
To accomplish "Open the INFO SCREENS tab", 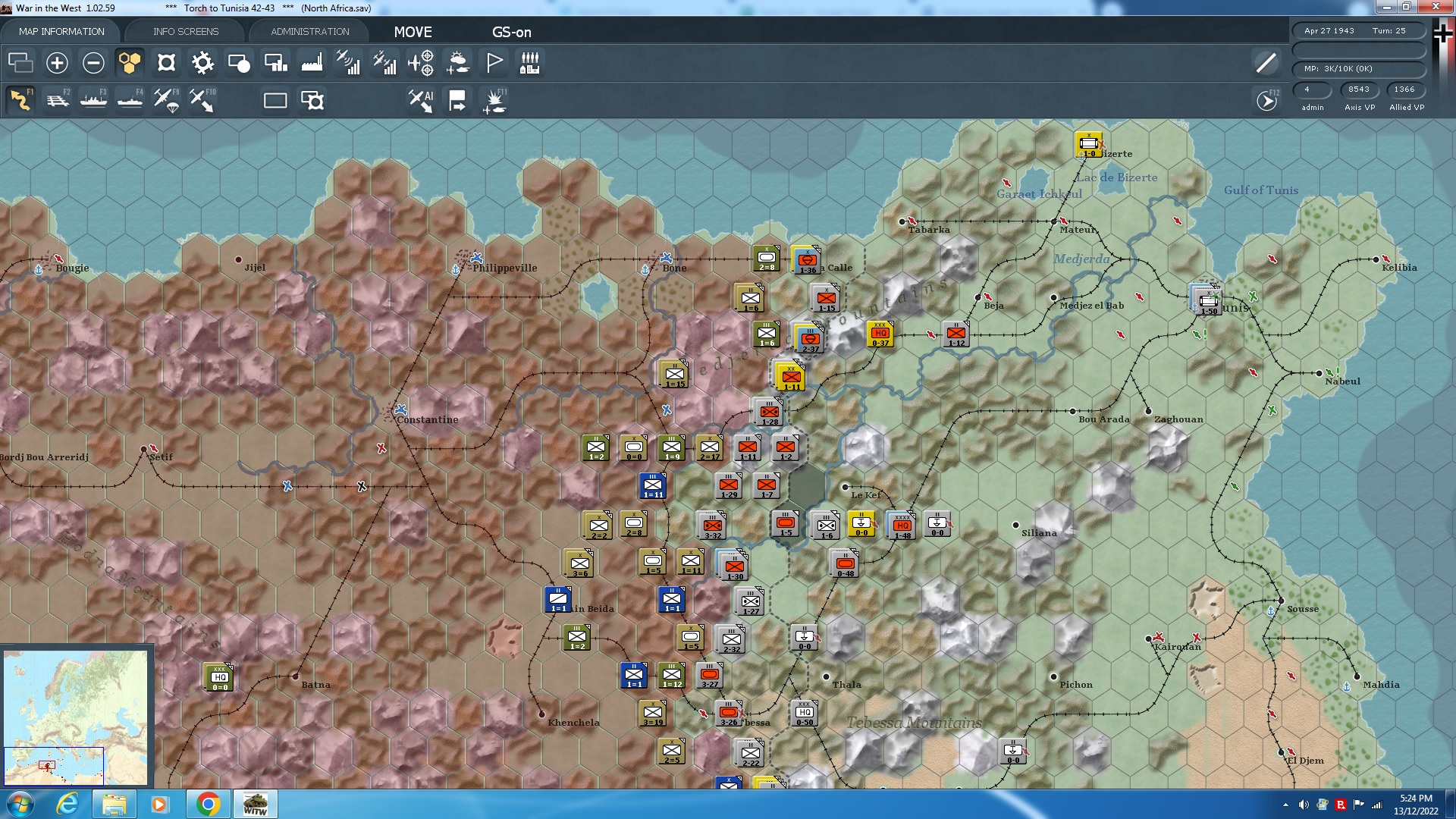I will coord(186,32).
